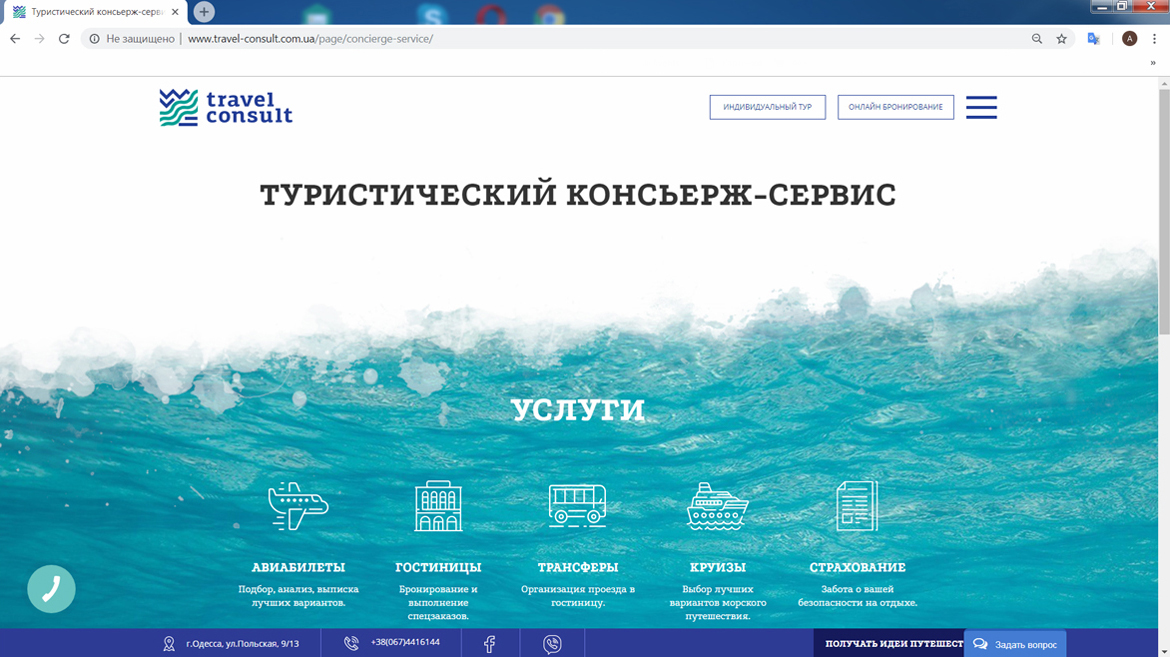Reload the page with refresh button

pos(64,39)
